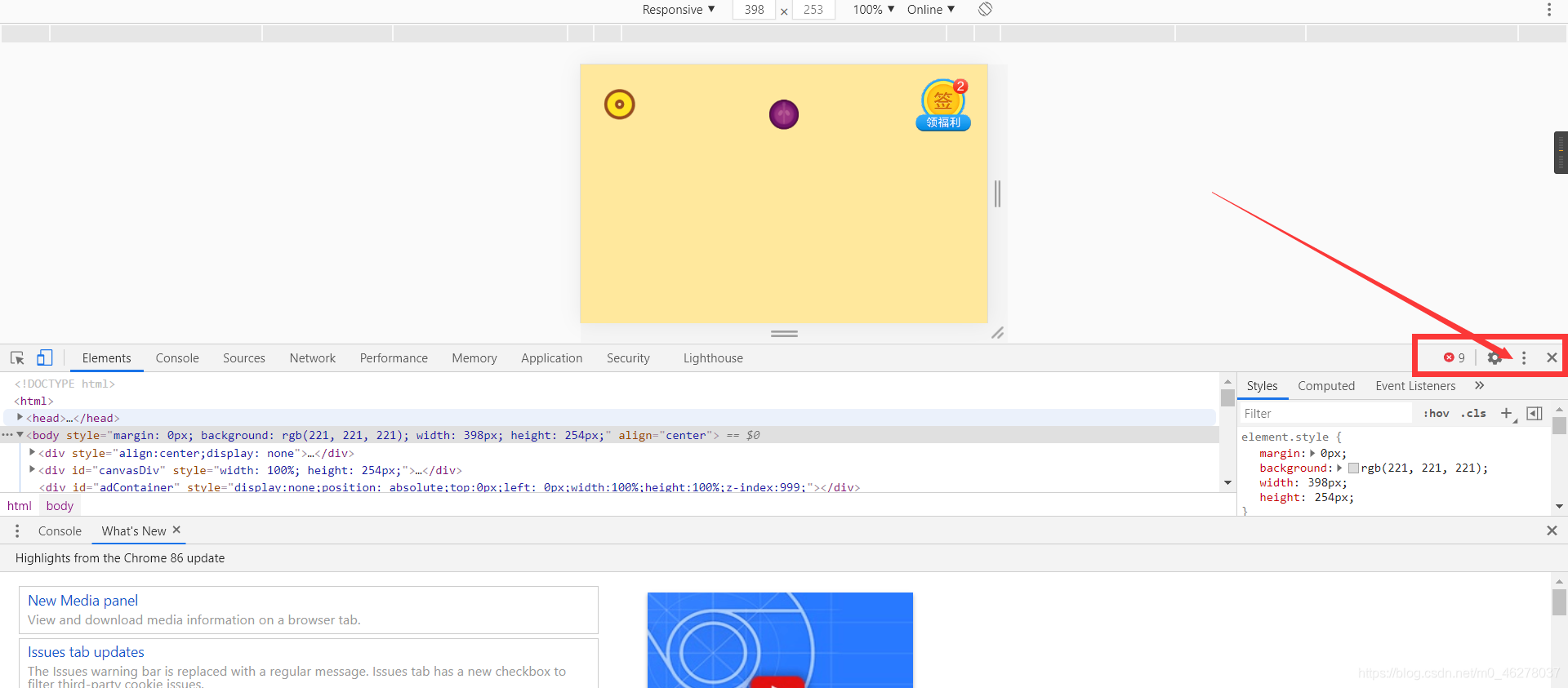Viewport: 1568px width, 688px height.
Task: Open device toolbar more options menu
Action: 1548,10
